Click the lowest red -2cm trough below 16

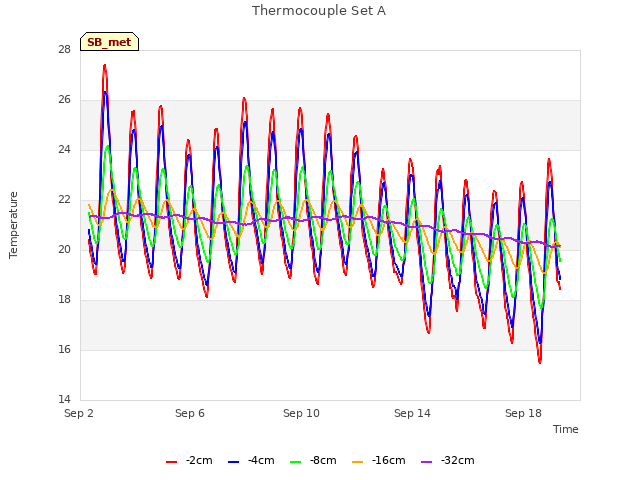click(540, 362)
